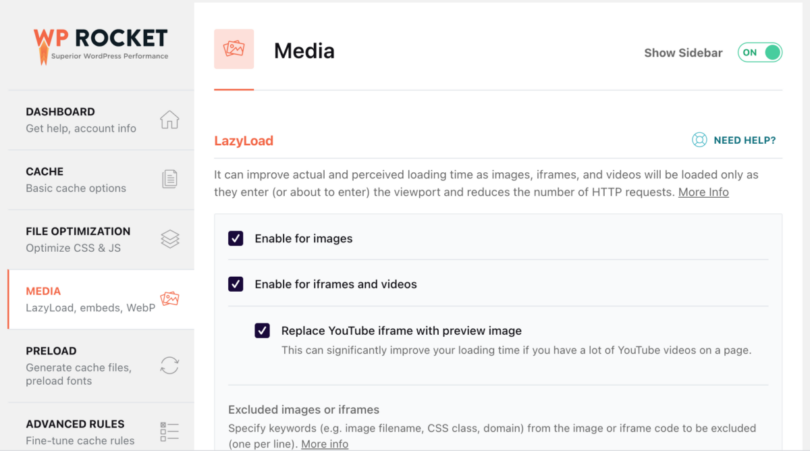Click the Media page title
This screenshot has height=451, width=810.
pos(304,51)
